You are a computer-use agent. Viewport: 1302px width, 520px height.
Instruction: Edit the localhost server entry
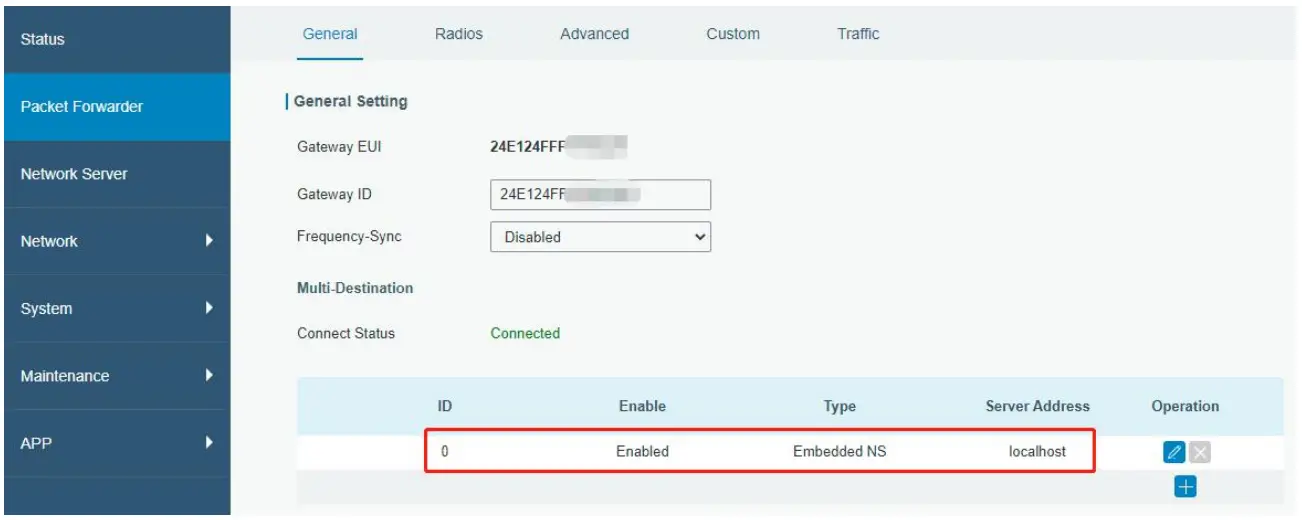(1173, 452)
